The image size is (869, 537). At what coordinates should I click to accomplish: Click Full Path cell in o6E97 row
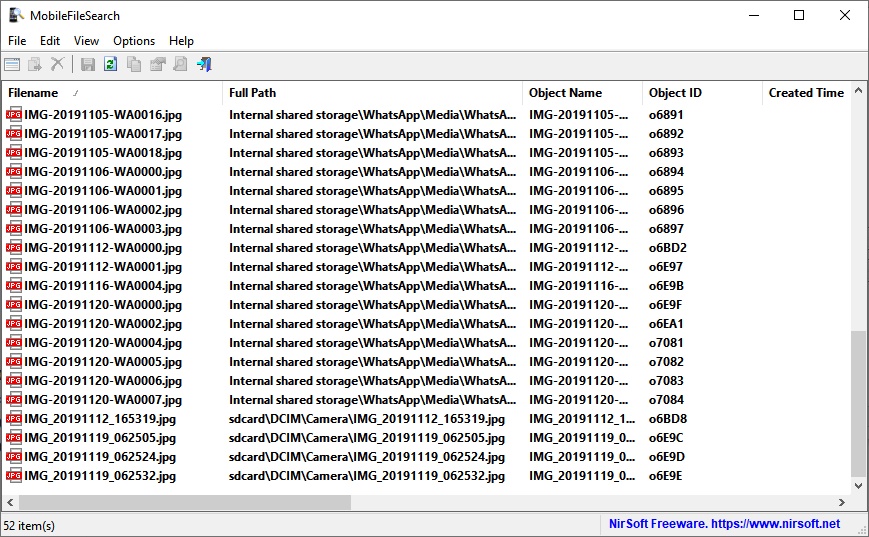click(x=372, y=267)
